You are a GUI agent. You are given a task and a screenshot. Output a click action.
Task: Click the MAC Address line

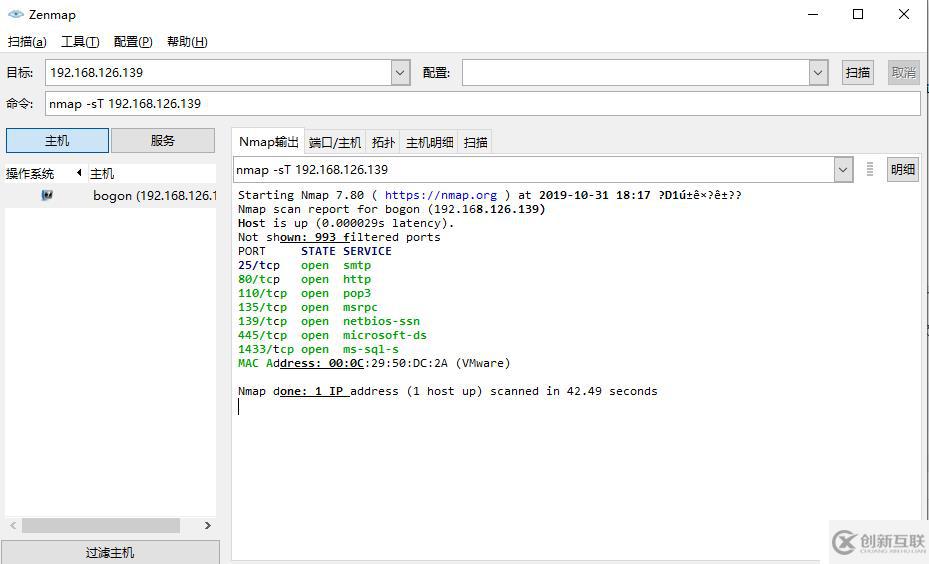374,363
